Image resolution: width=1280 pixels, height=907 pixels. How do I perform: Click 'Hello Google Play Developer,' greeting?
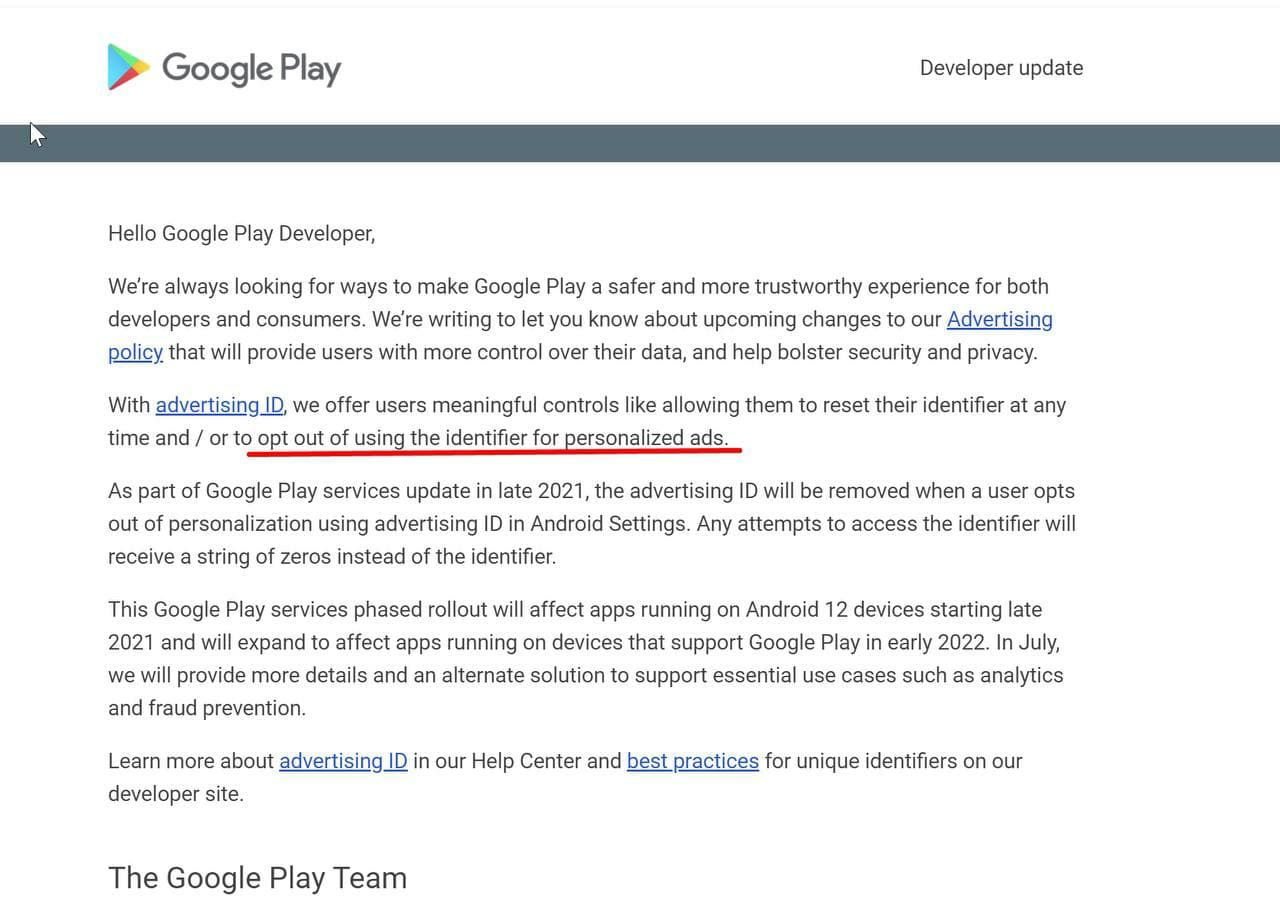[242, 234]
